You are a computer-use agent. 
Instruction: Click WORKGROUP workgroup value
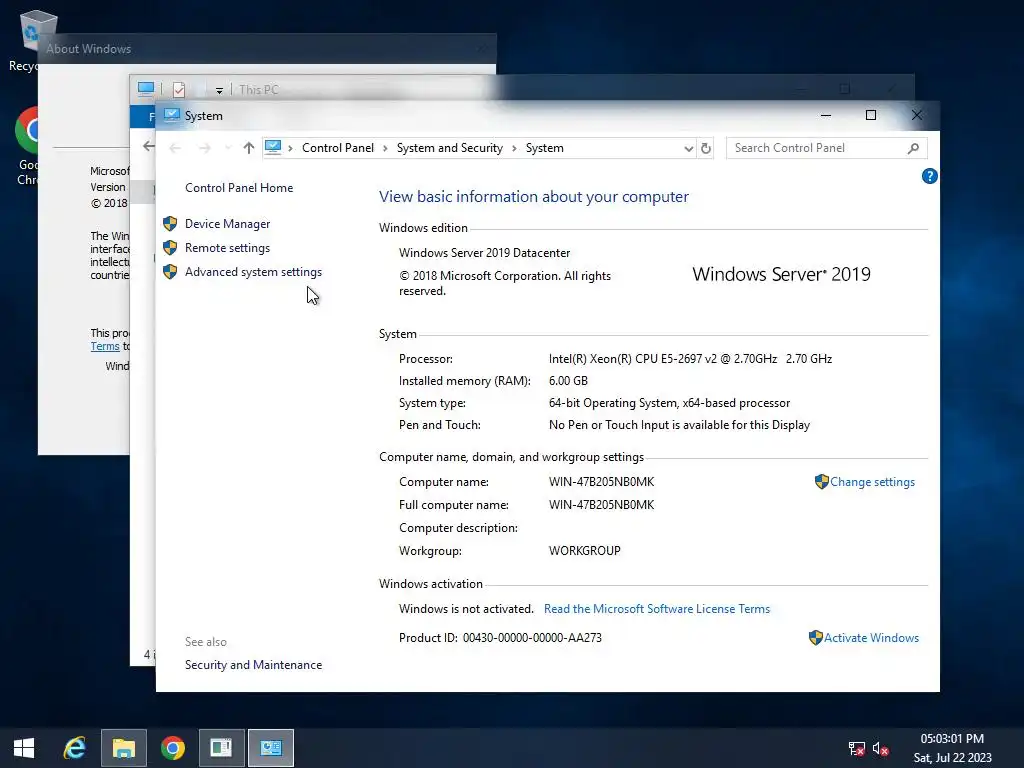coord(584,551)
